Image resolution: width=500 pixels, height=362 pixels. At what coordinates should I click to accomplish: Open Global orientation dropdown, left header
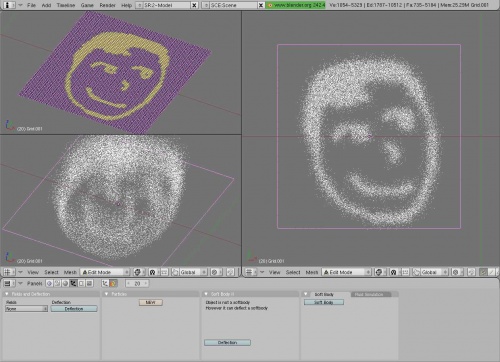pyautogui.click(x=193, y=272)
